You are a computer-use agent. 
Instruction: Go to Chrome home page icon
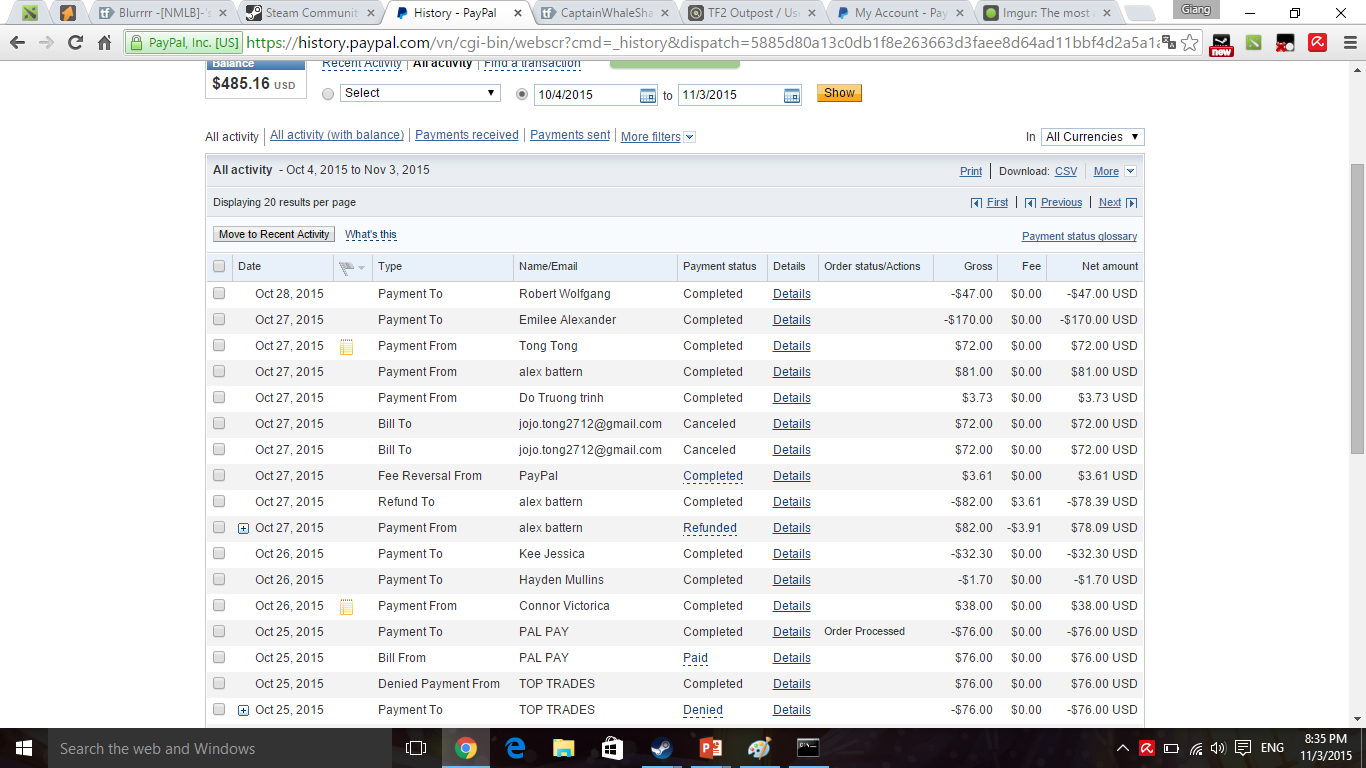tap(104, 43)
